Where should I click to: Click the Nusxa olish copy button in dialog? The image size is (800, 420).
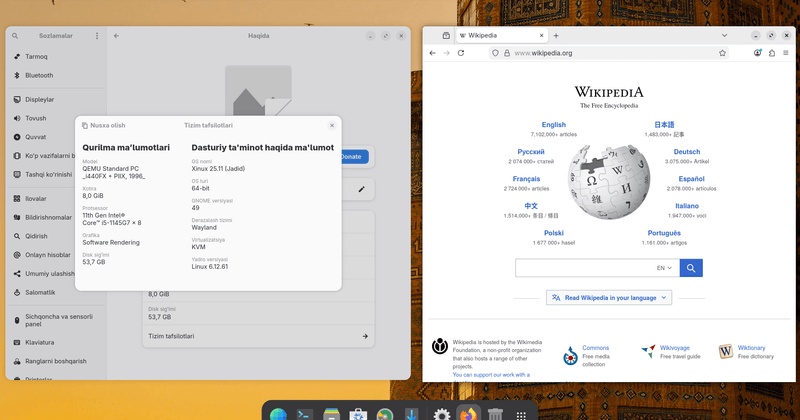click(104, 125)
